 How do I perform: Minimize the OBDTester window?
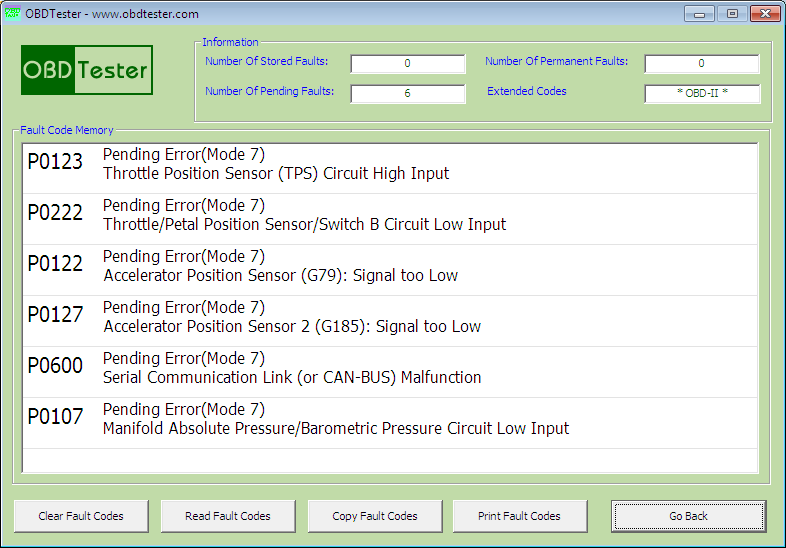point(699,14)
